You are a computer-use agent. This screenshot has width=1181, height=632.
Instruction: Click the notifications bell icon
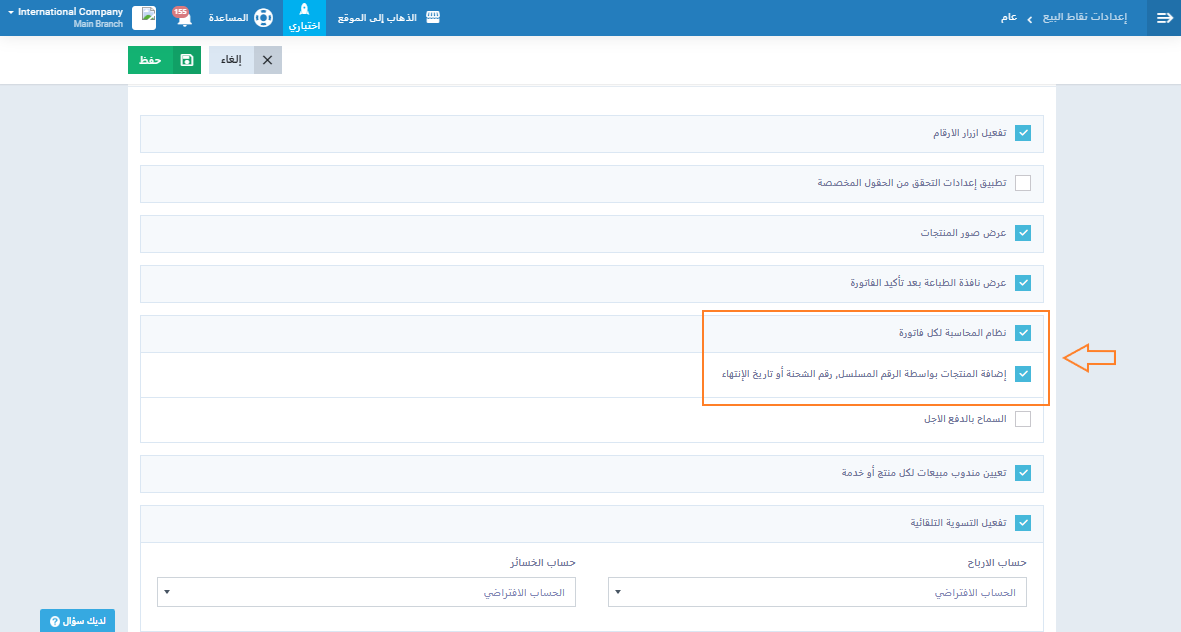click(184, 18)
